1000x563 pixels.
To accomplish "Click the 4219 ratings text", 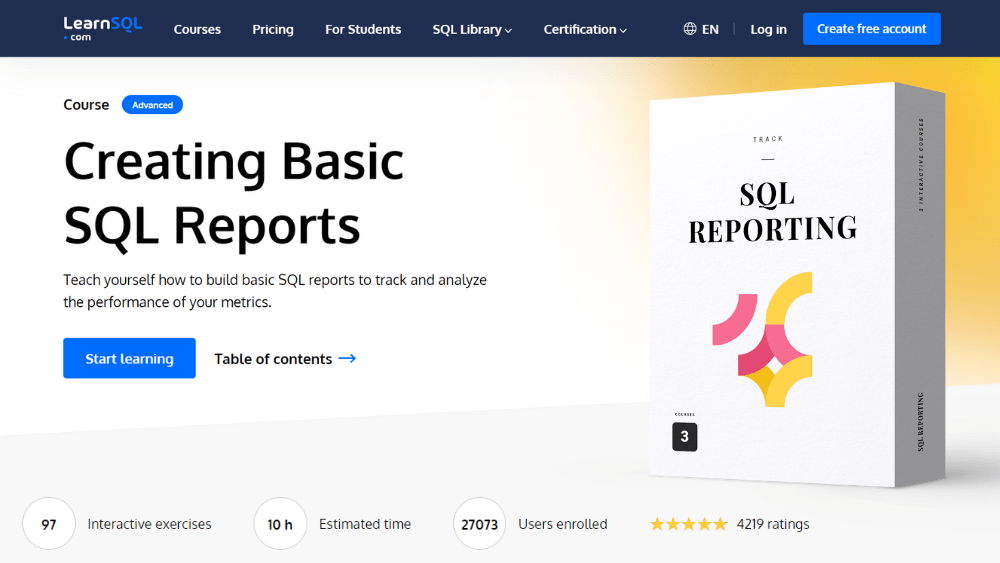I will coord(773,524).
